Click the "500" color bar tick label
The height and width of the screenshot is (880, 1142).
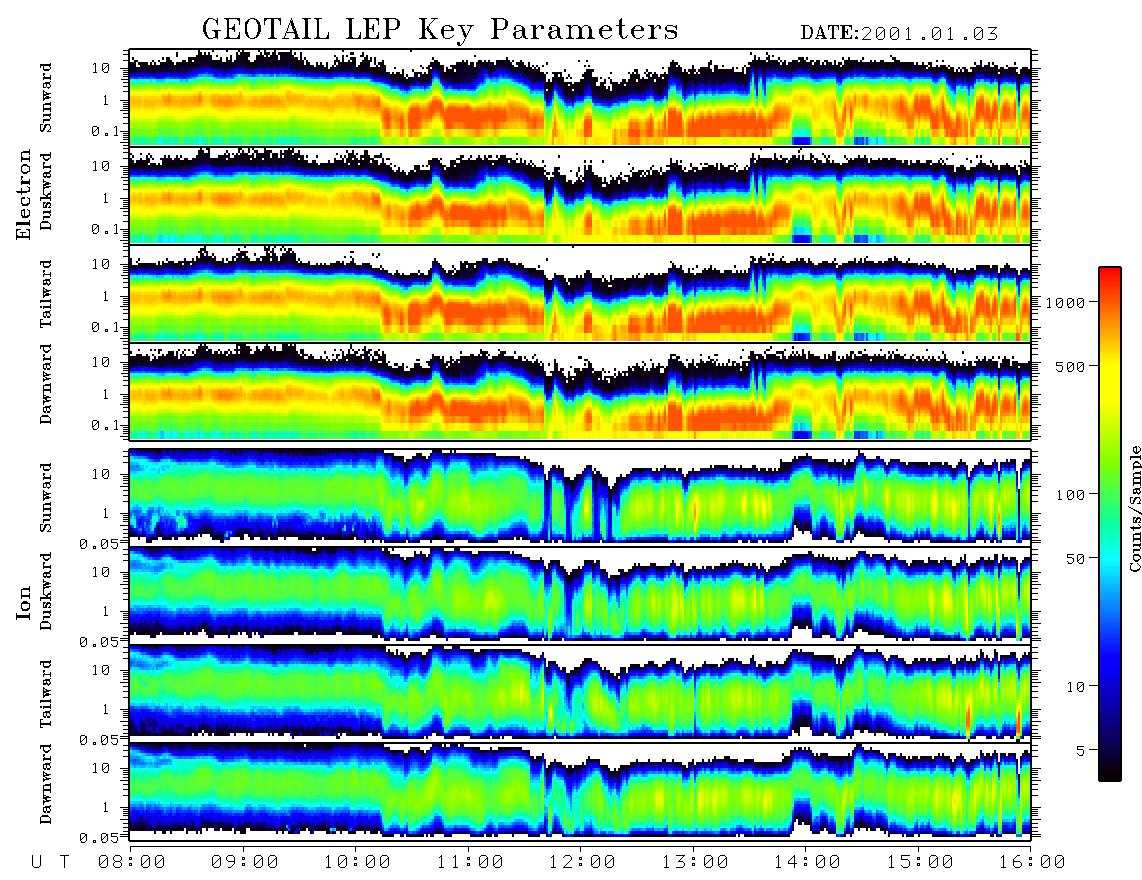[x=1071, y=366]
